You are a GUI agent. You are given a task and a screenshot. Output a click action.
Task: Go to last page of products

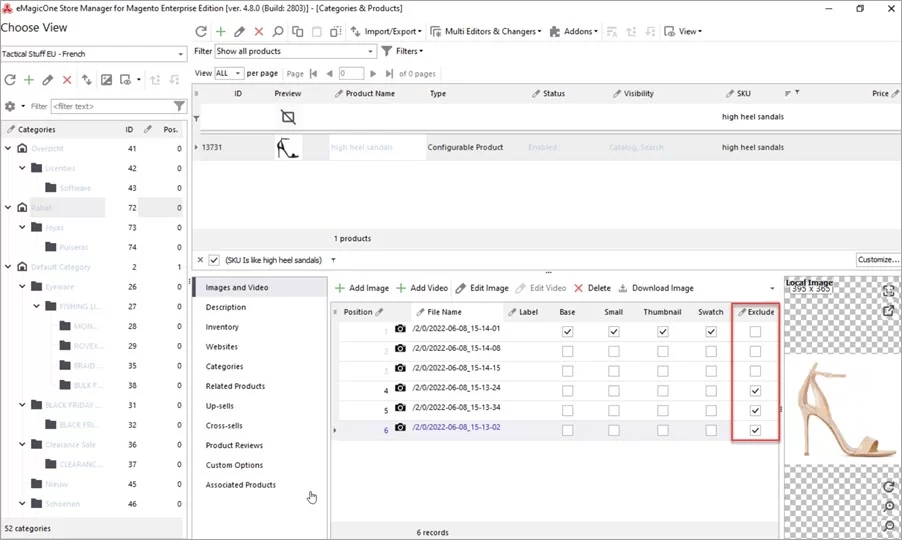[389, 74]
